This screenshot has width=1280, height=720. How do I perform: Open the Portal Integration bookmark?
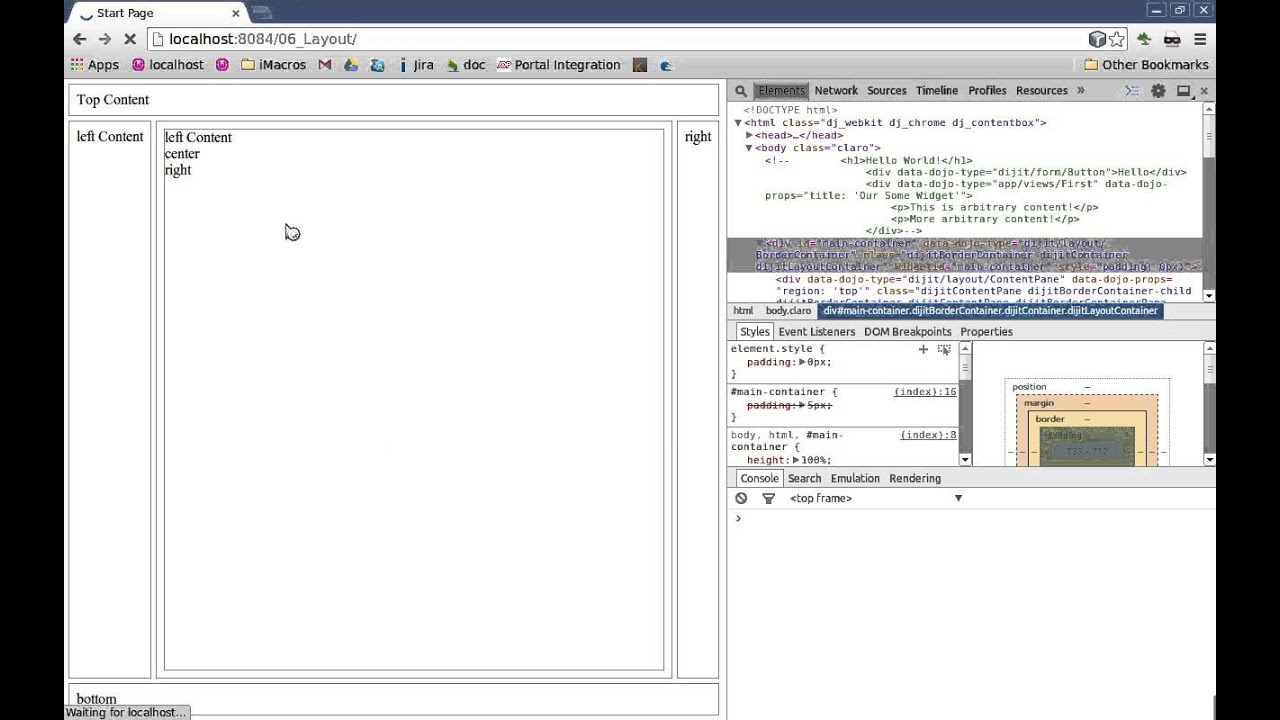(558, 65)
